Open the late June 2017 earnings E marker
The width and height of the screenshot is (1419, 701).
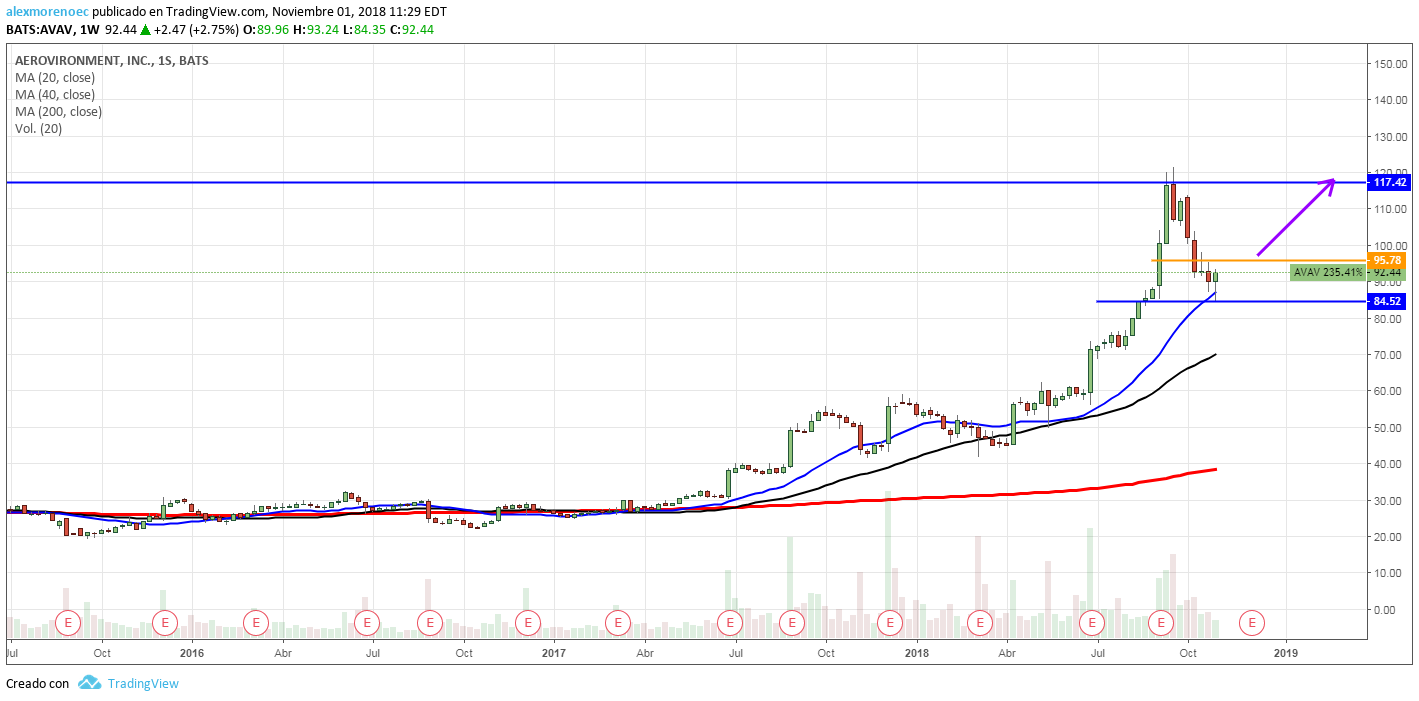731,622
